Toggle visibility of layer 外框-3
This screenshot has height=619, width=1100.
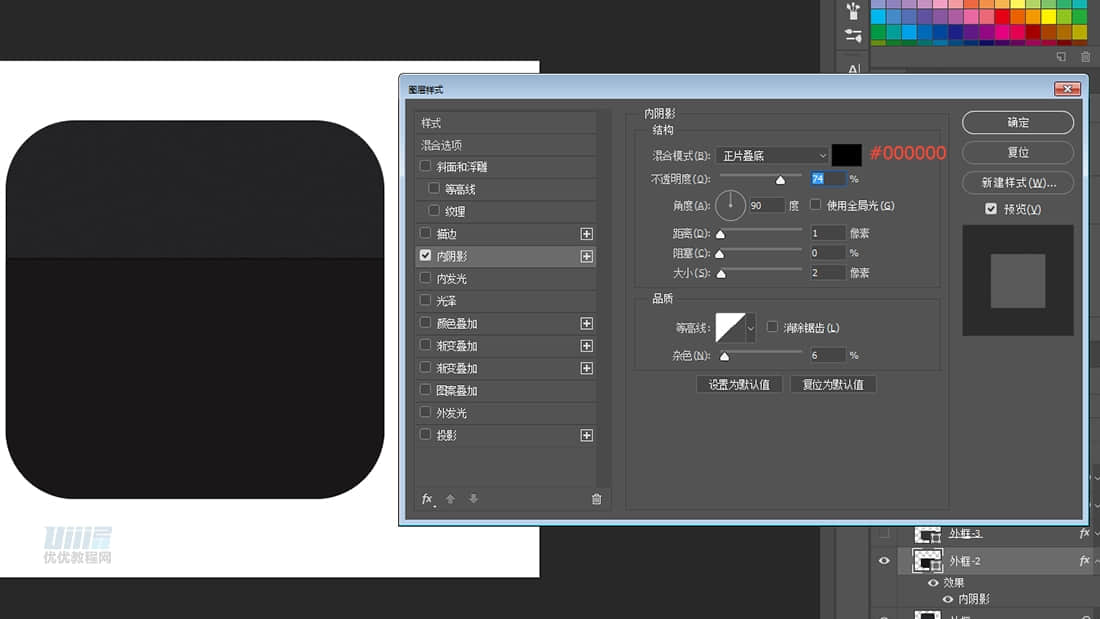click(x=884, y=533)
